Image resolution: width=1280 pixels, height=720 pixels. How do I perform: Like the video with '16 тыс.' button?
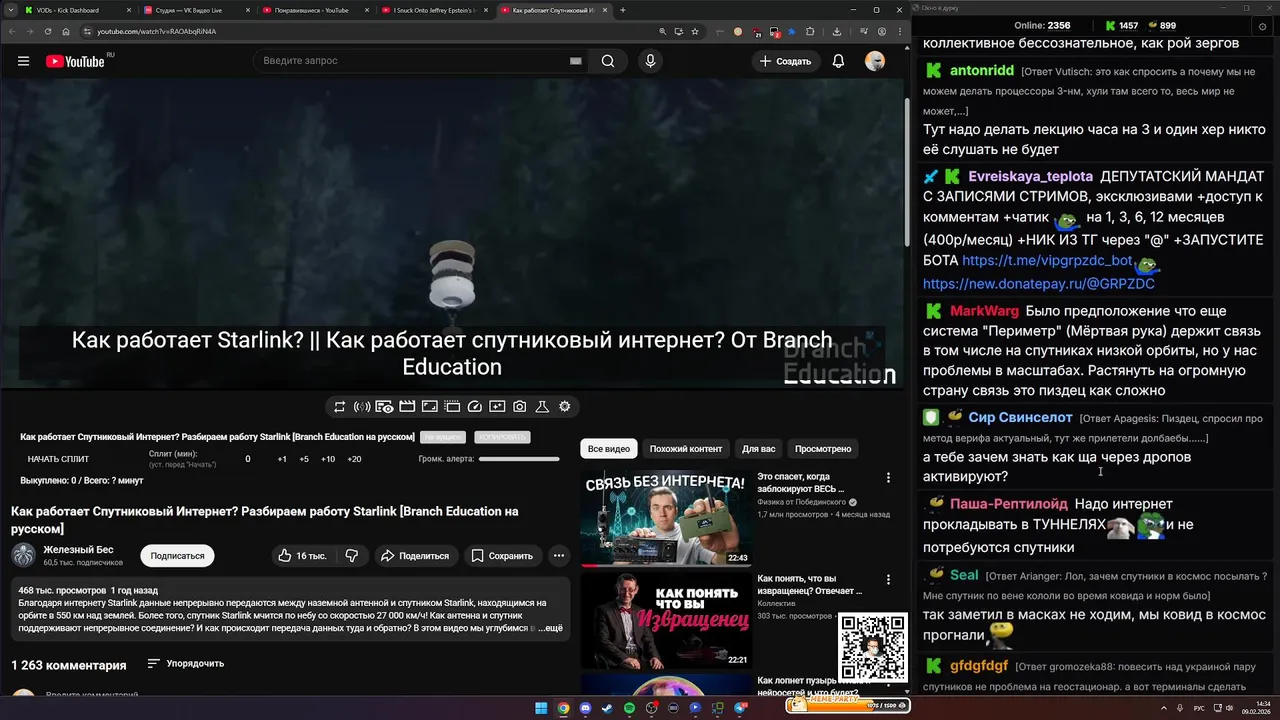(x=302, y=556)
